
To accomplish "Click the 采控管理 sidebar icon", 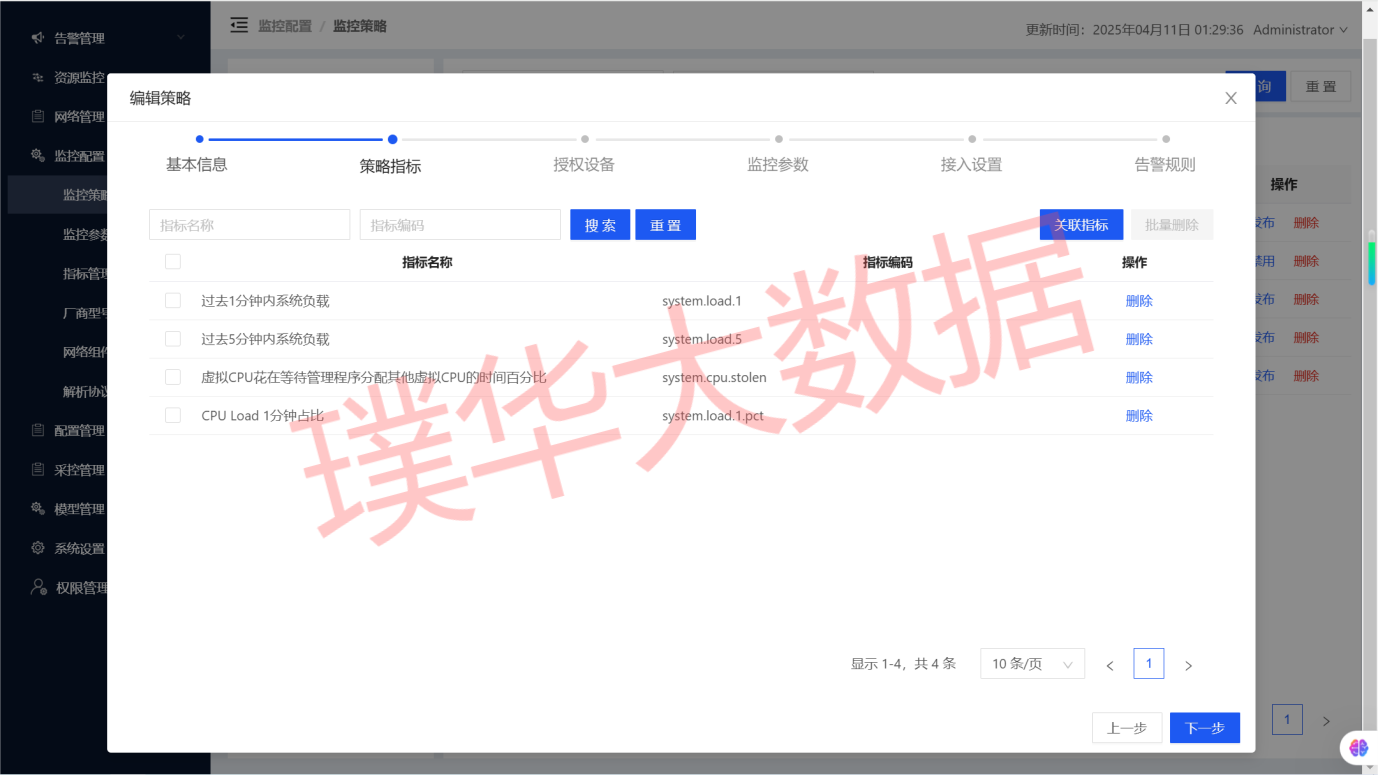I will coord(38,470).
